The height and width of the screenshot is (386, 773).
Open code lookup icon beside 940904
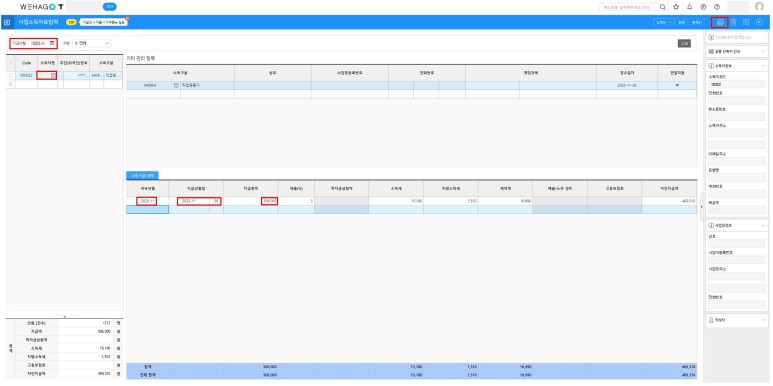point(176,85)
